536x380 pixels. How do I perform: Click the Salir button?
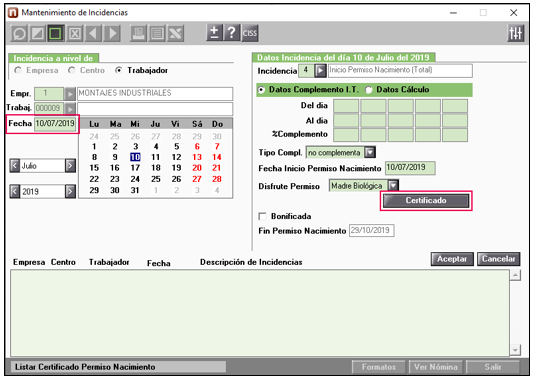tap(493, 367)
